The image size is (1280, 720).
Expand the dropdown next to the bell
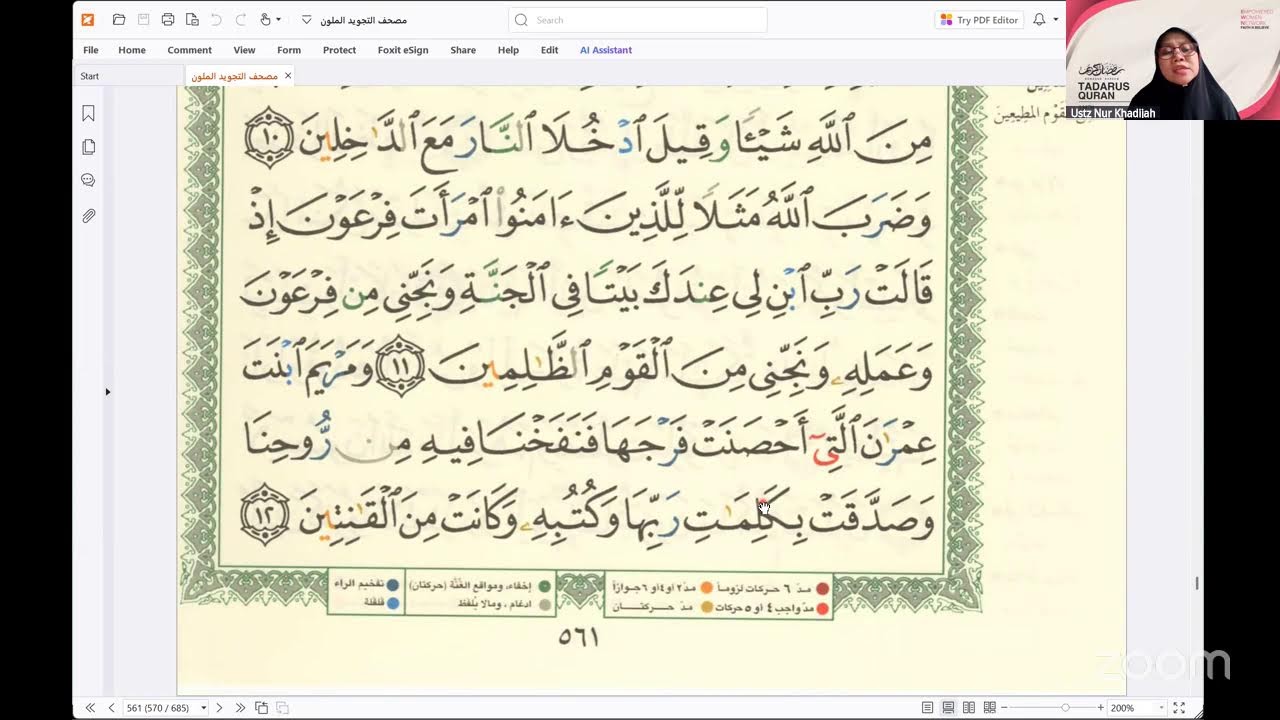pyautogui.click(x=1056, y=20)
